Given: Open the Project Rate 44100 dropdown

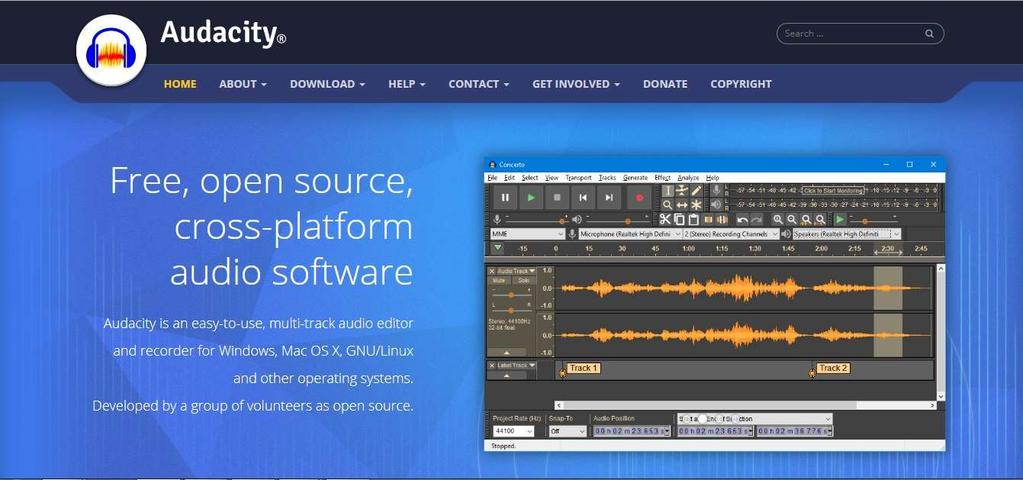Looking at the screenshot, I should [x=513, y=431].
